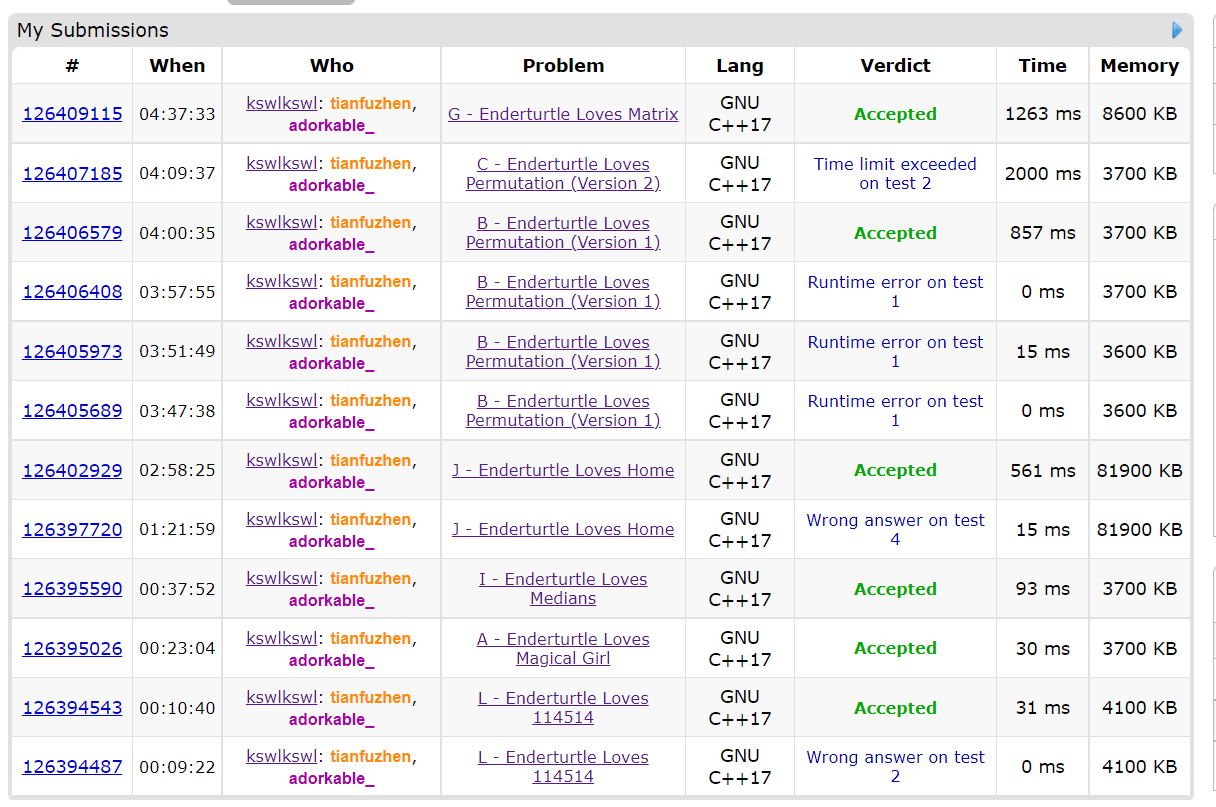Click the Wrong answer on test 4 verdict
This screenshot has width=1216, height=807.
895,529
